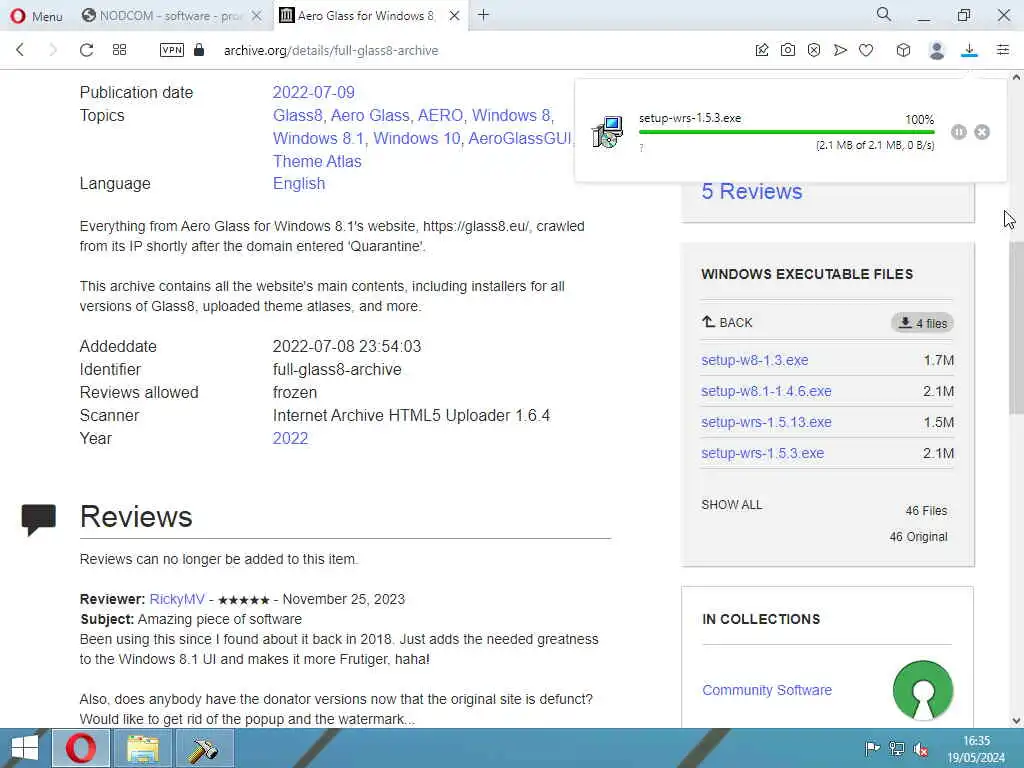Open a new tab with plus button
1024x768 pixels.
(483, 15)
